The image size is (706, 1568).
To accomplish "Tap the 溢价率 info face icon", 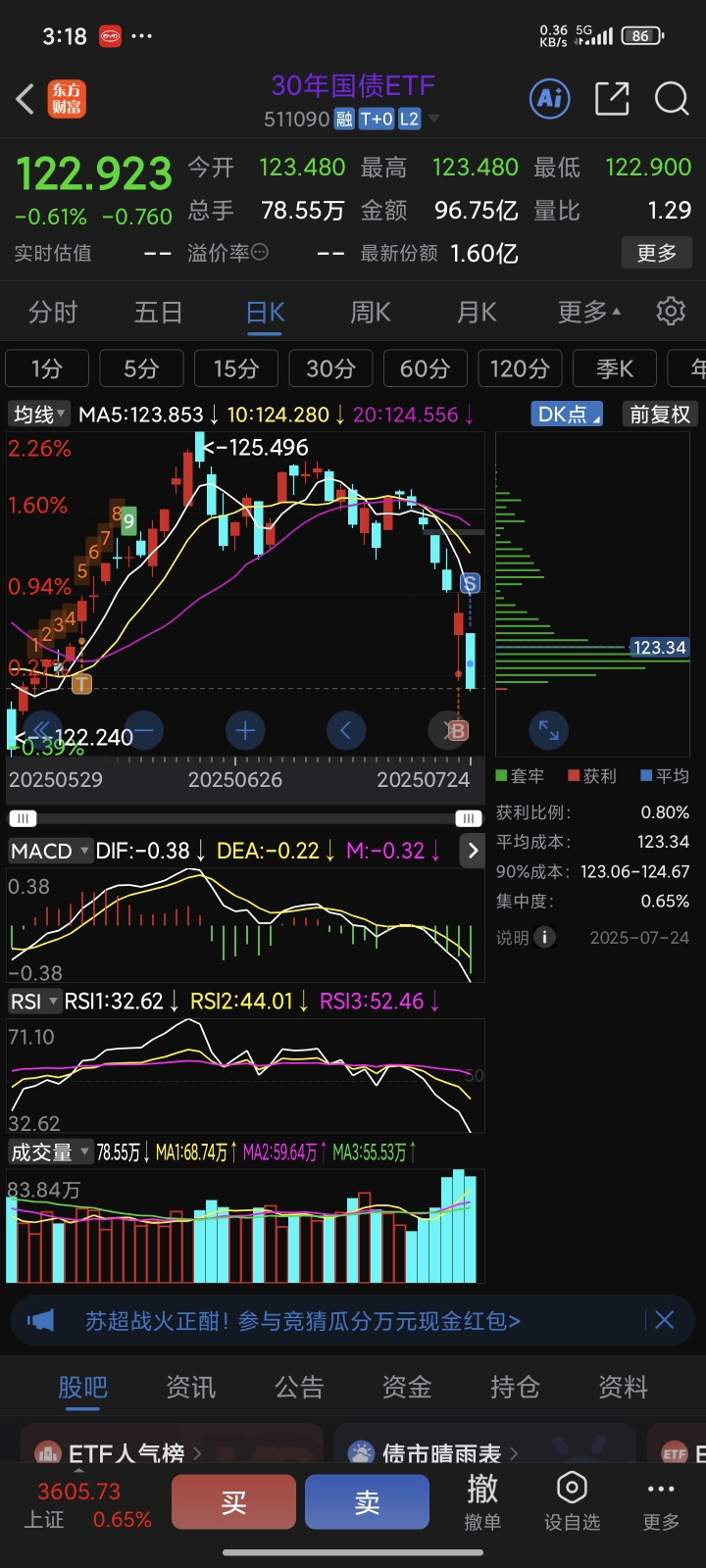I will [260, 253].
